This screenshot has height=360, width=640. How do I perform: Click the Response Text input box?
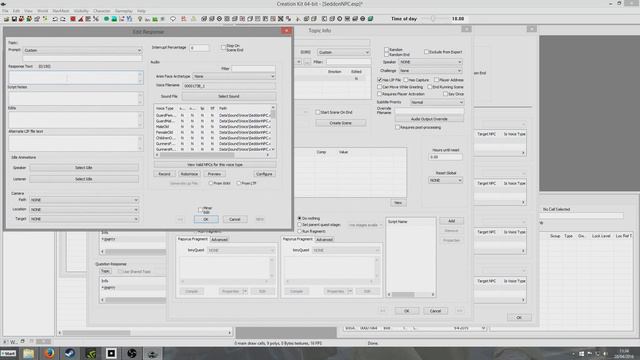[x=76, y=78]
